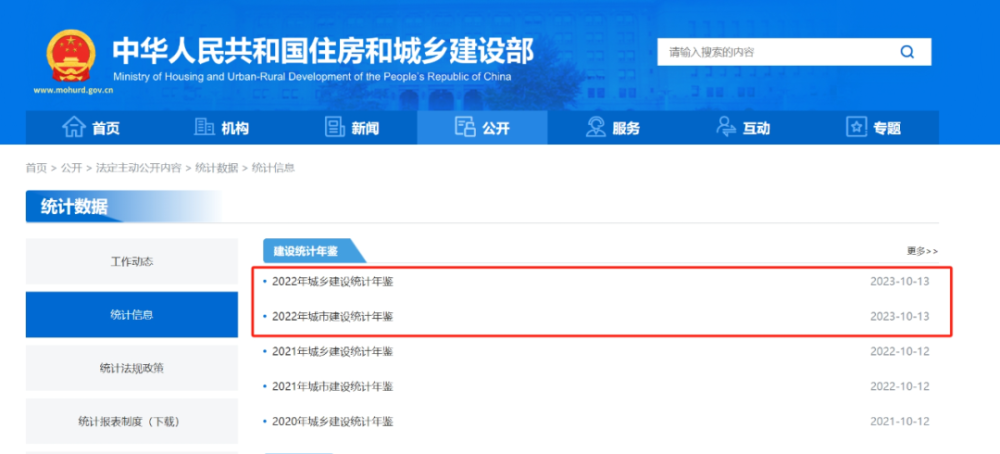
Task: Select 统计报表制度（下载）in the sidebar
Action: (x=132, y=421)
